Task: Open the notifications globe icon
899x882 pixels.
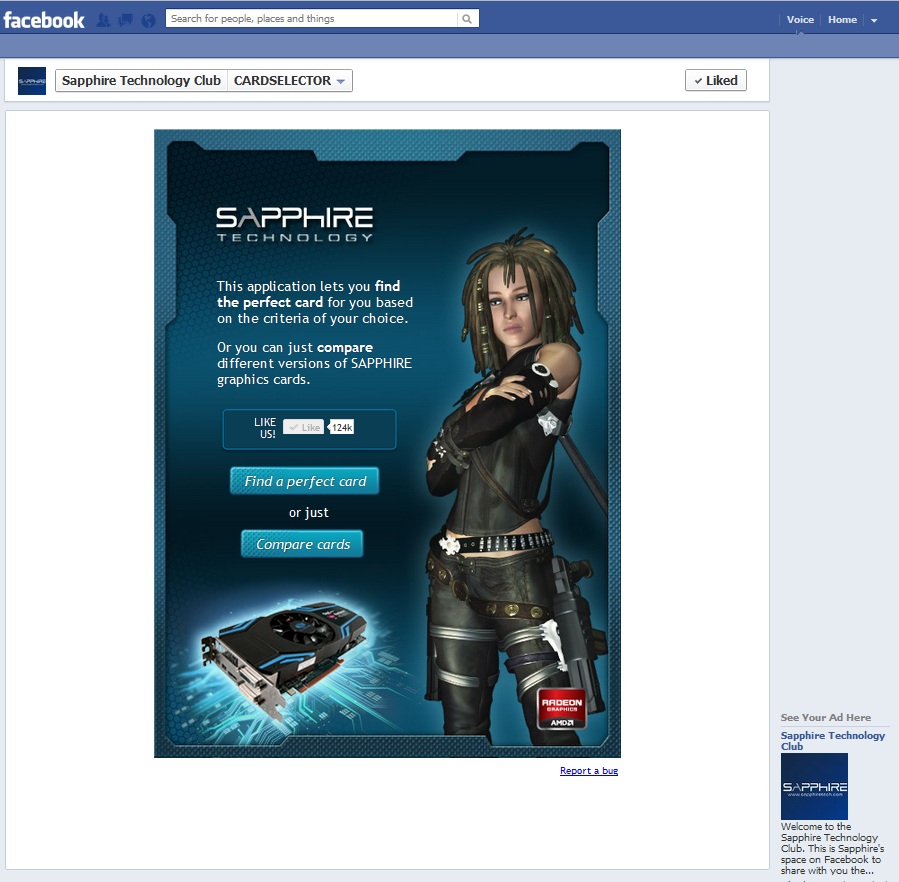Action: [x=149, y=20]
